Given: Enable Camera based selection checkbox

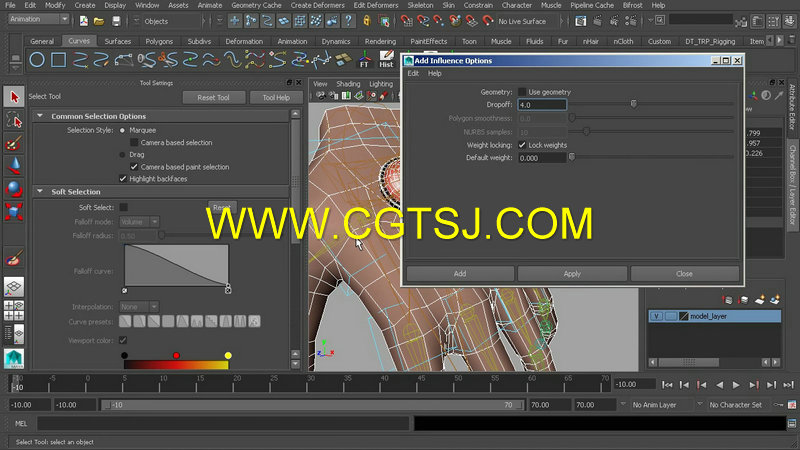Looking at the screenshot, I should coord(134,142).
